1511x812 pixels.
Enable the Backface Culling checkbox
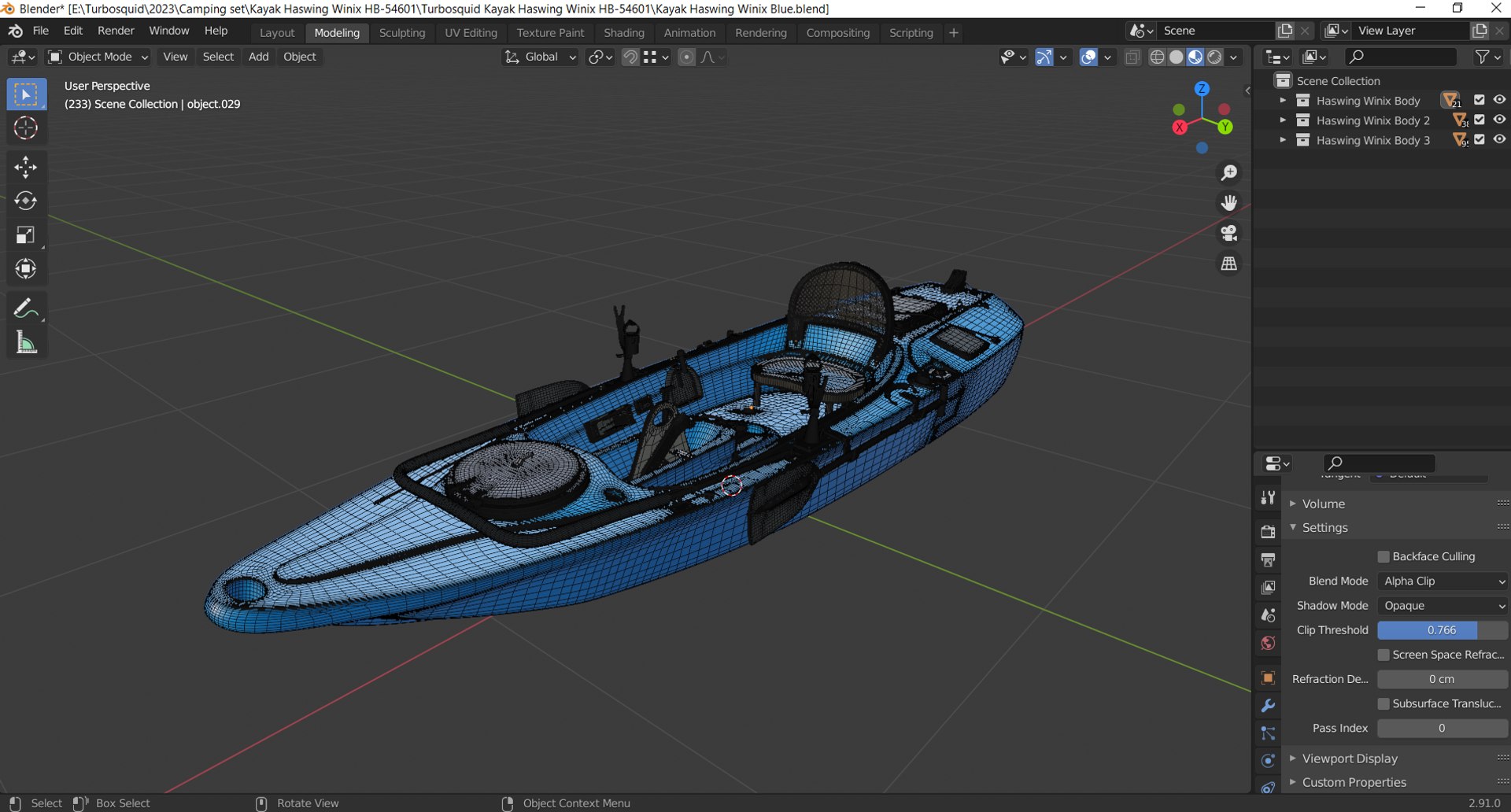pyautogui.click(x=1384, y=557)
